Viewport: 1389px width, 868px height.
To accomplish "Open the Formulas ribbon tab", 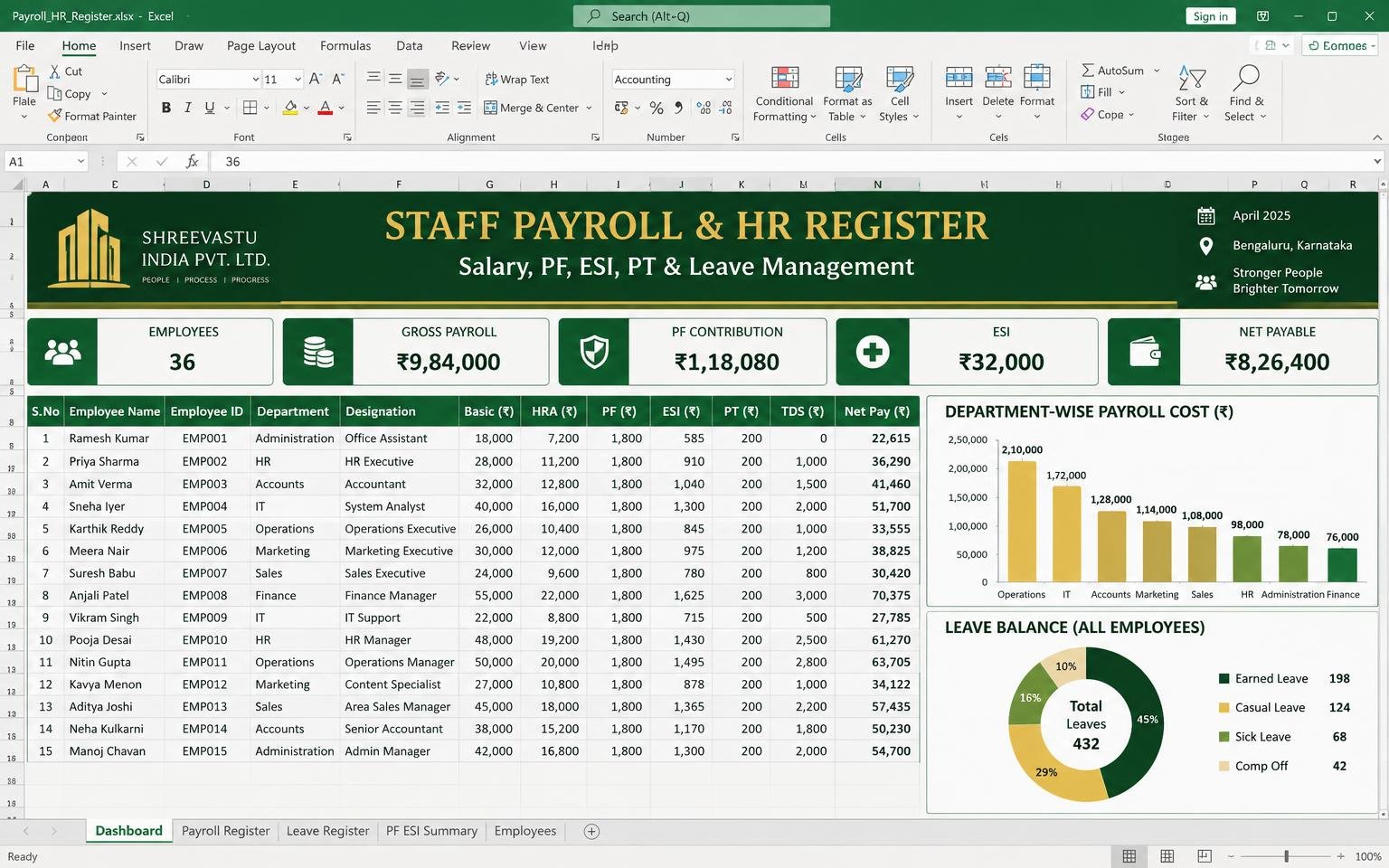I will pyautogui.click(x=345, y=45).
